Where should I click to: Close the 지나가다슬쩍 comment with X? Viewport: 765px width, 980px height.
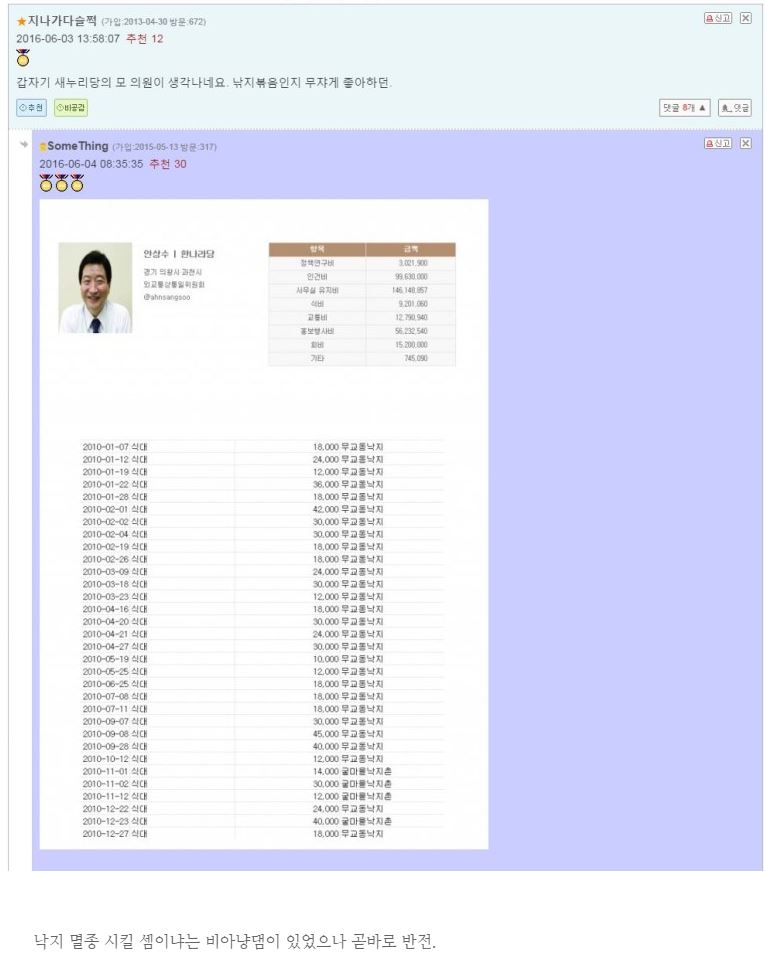745,19
